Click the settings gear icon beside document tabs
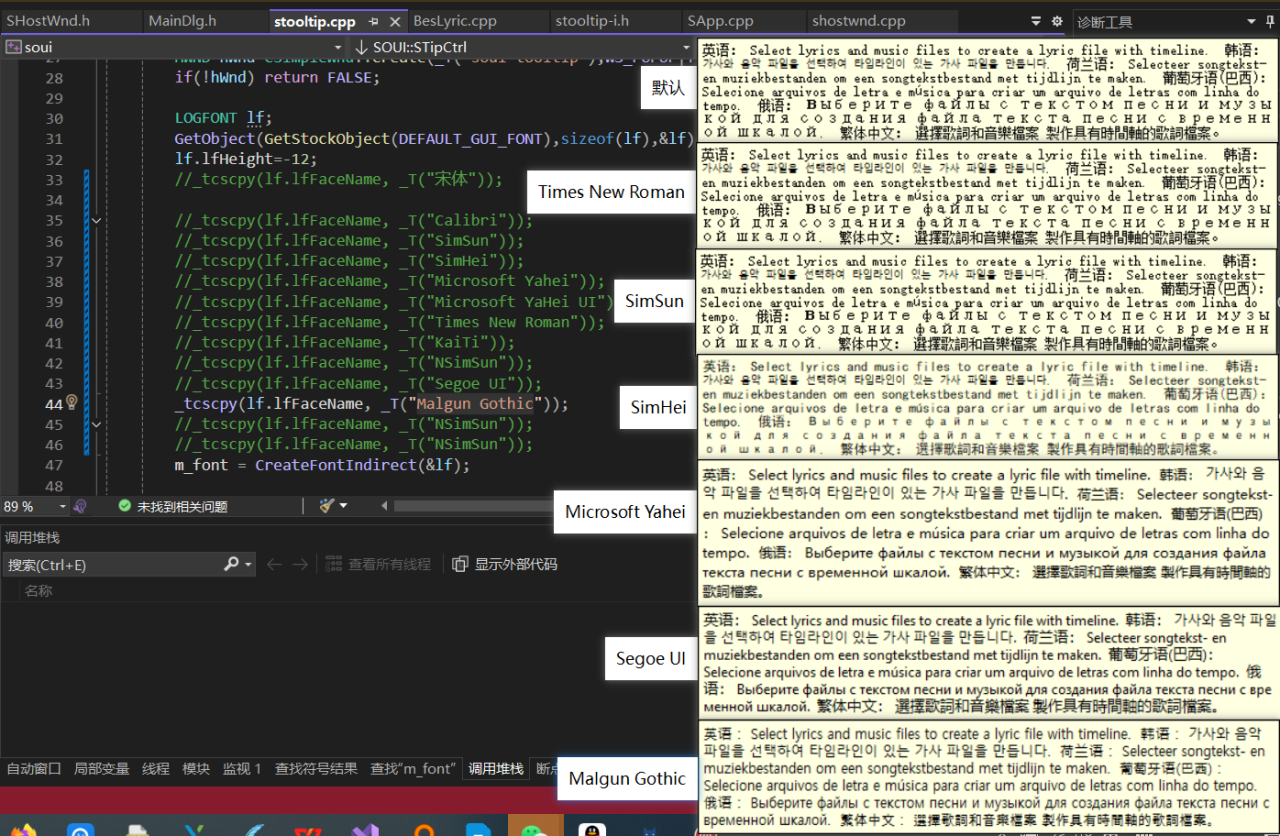 click(1056, 20)
